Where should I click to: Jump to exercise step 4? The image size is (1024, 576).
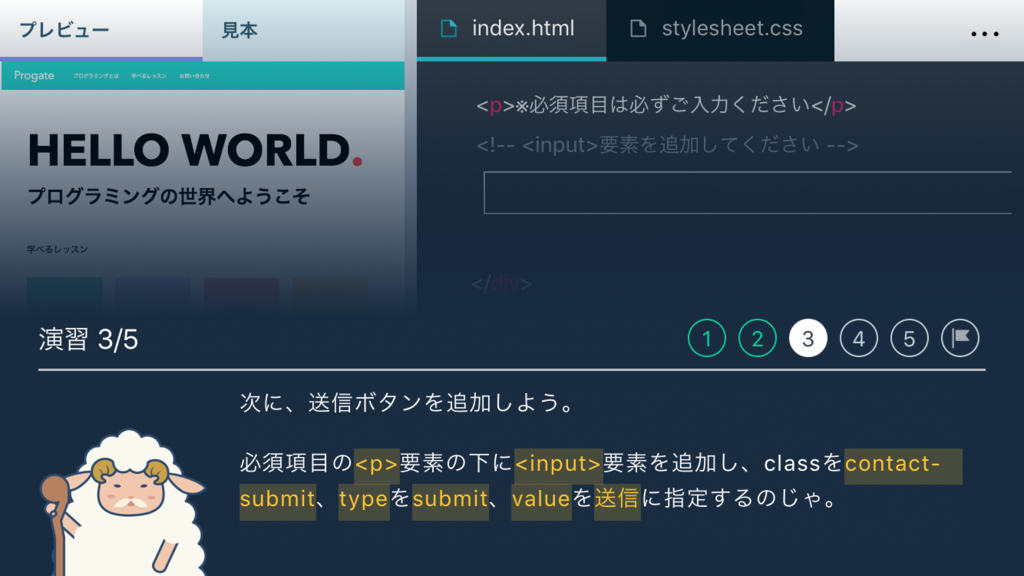tap(859, 338)
